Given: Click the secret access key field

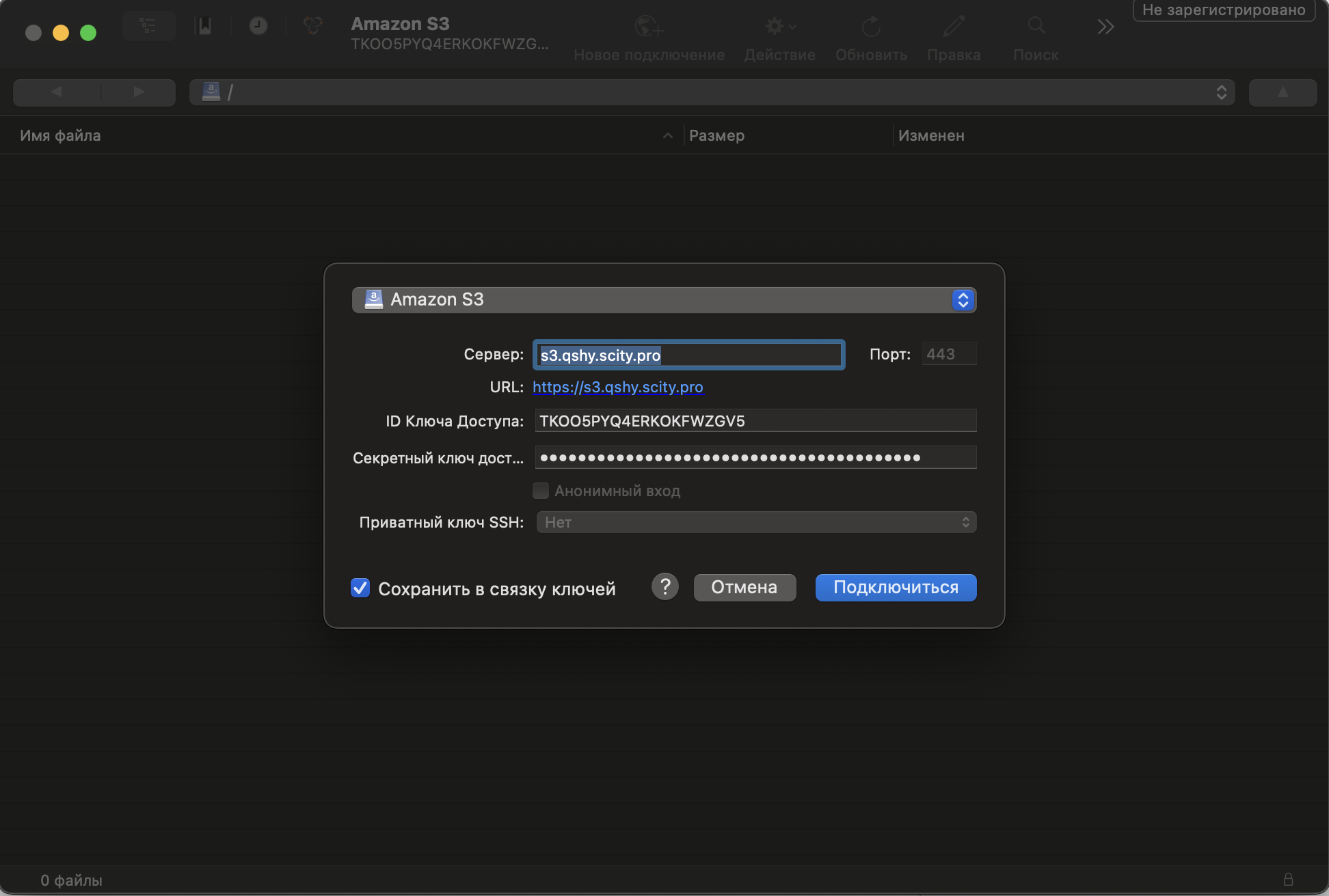Looking at the screenshot, I should (755, 457).
